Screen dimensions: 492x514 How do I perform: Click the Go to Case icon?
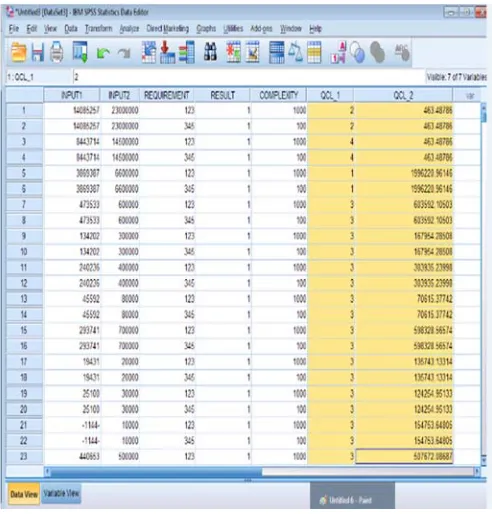pyautogui.click(x=148, y=52)
